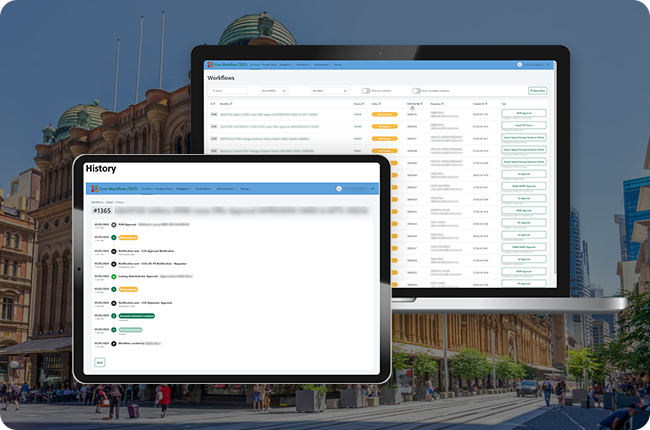Open user account caret in tablet header
The width and height of the screenshot is (650, 430).
coord(372,189)
